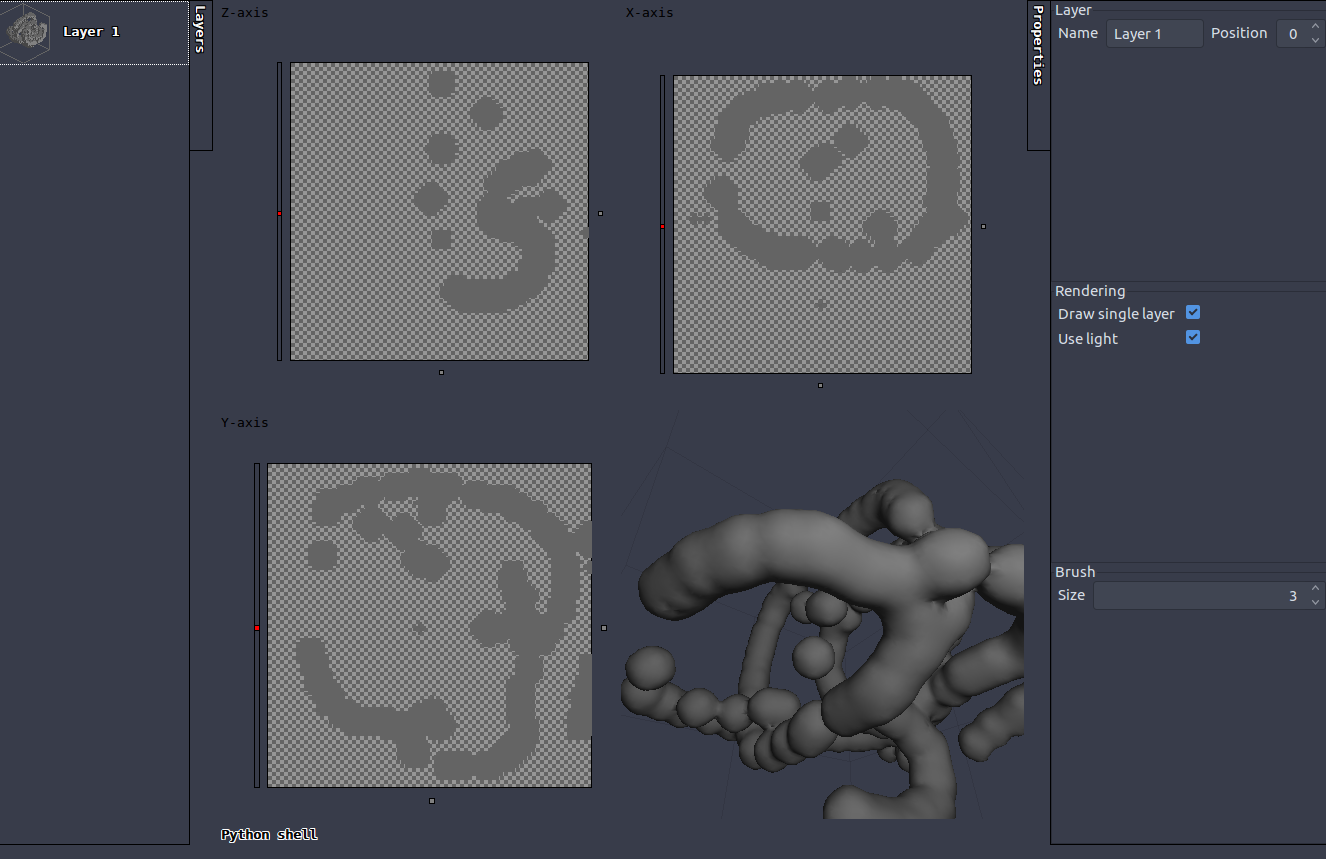Click the Brush section heading
Screen dimensions: 1326x859
point(1075,572)
